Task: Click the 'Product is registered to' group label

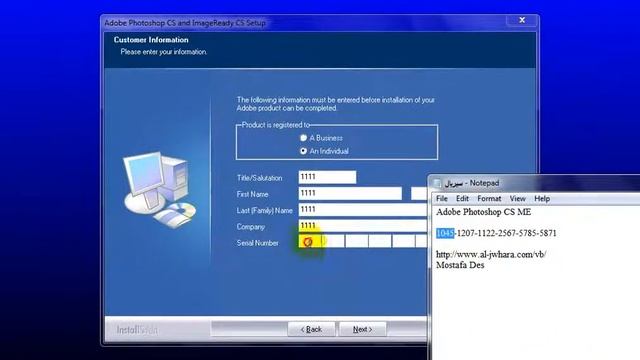Action: [276, 125]
